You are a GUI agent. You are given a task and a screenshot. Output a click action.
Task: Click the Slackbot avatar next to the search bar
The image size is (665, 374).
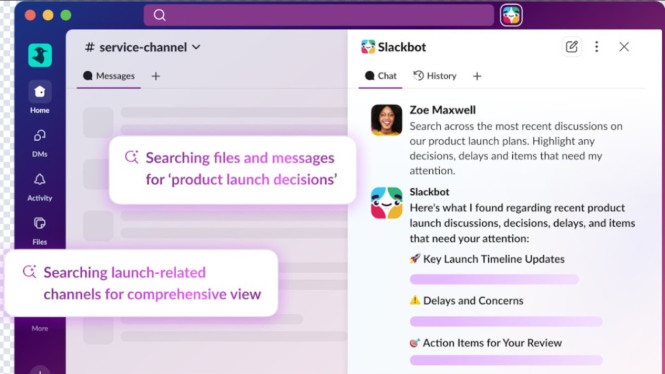coord(511,15)
